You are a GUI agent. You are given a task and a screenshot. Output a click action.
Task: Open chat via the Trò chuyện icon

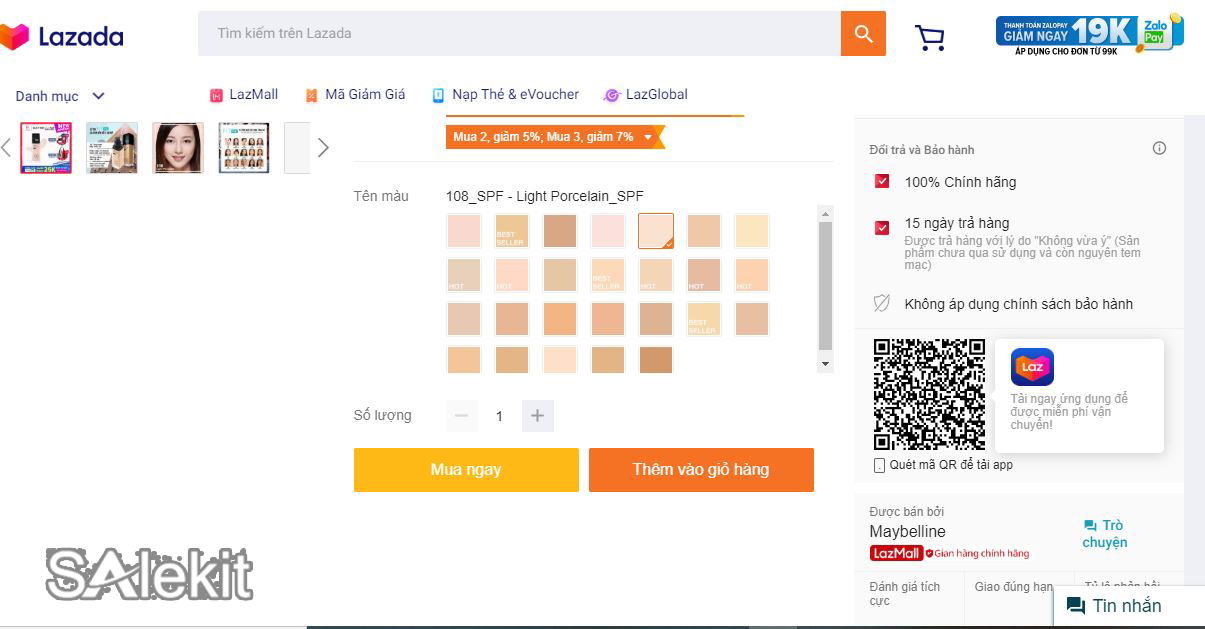(x=1089, y=525)
